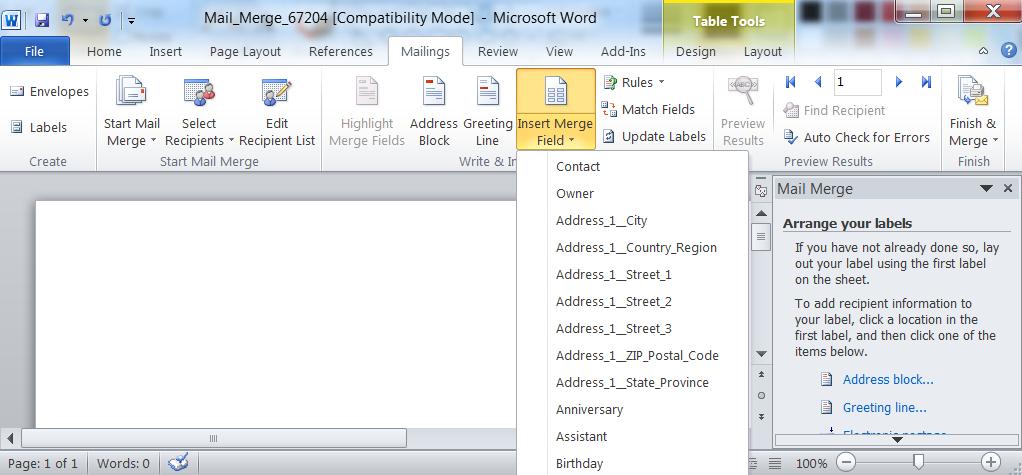Open Word Help question mark icon
The image size is (1022, 475).
pyautogui.click(x=1008, y=50)
